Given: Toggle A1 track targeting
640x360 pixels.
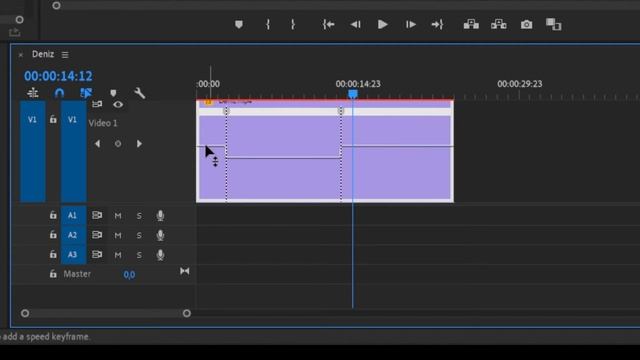Looking at the screenshot, I should 73,215.
